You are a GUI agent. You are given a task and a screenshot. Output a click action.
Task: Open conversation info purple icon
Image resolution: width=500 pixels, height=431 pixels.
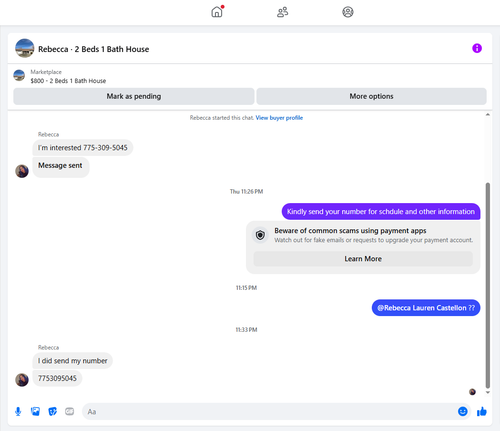click(x=477, y=48)
